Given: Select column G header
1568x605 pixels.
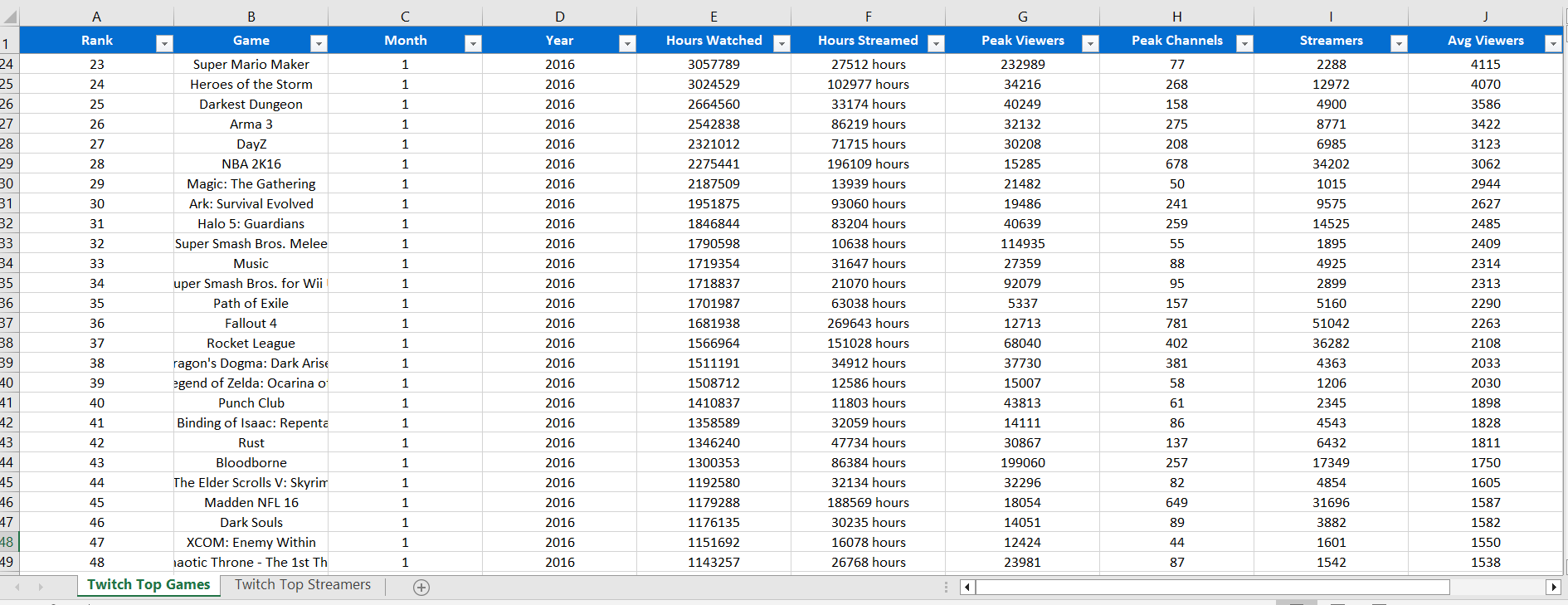Looking at the screenshot, I should (x=1022, y=17).
